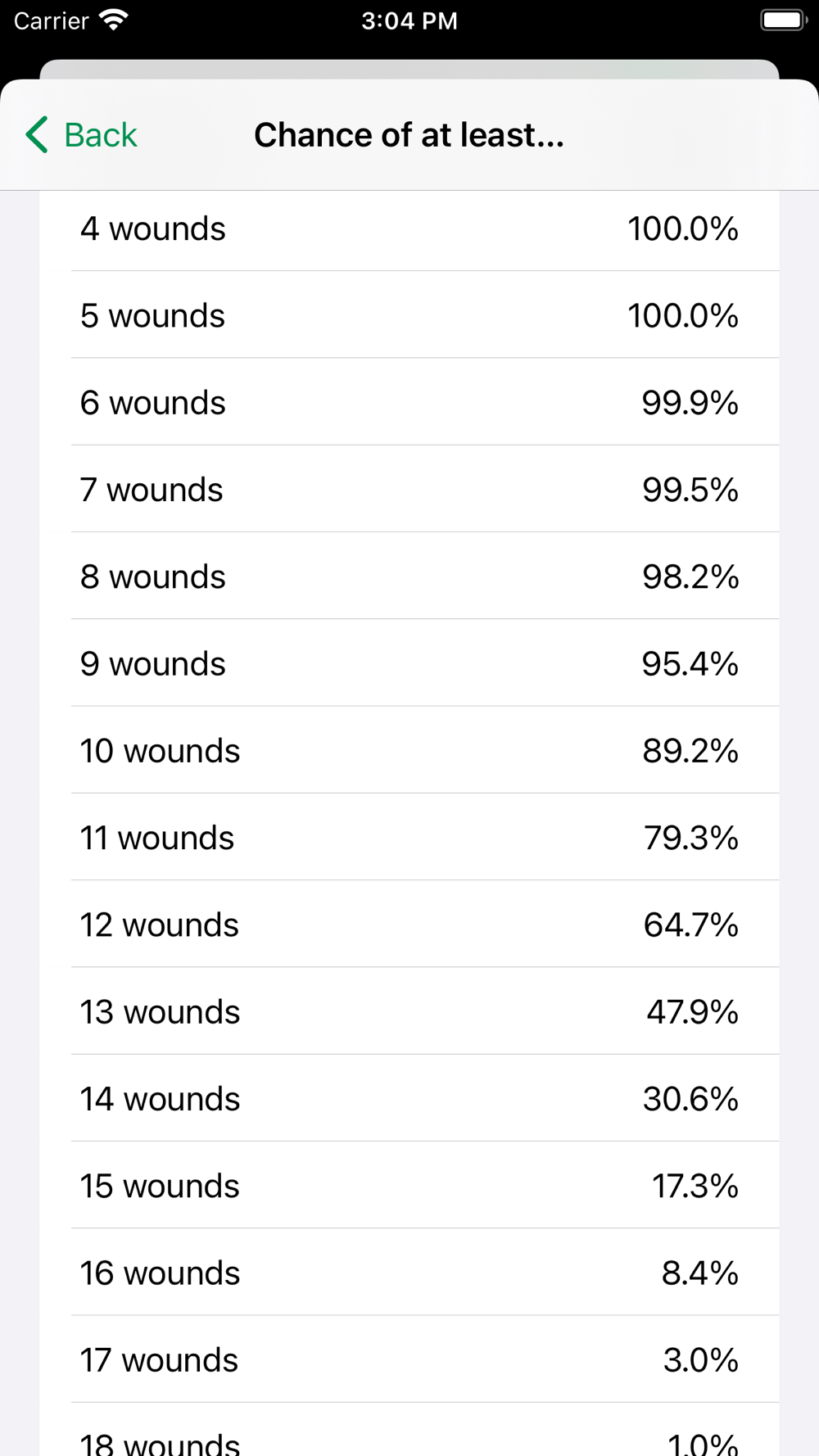Tap the battery status icon
Viewport: 819px width, 1456px height.
(784, 20)
